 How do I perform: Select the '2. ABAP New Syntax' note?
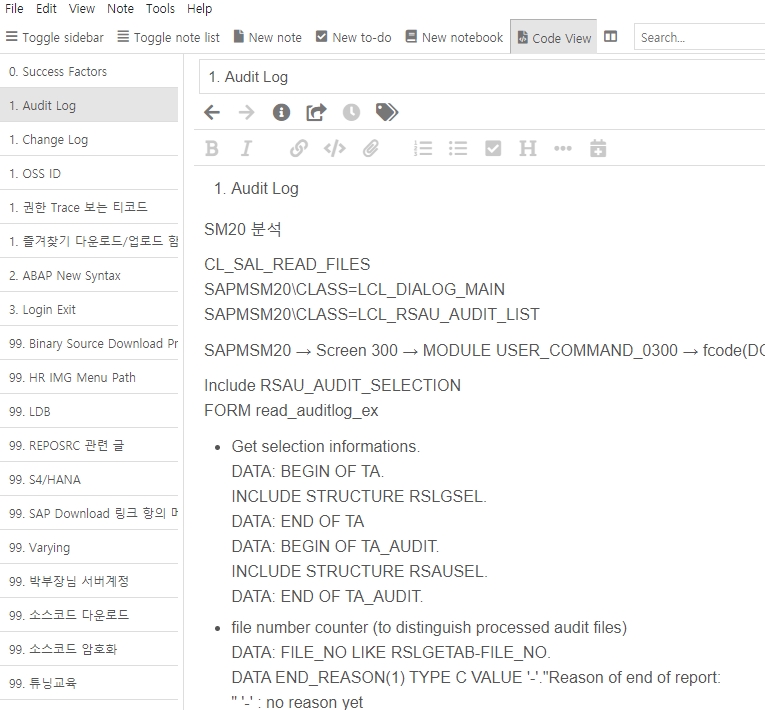click(x=64, y=276)
